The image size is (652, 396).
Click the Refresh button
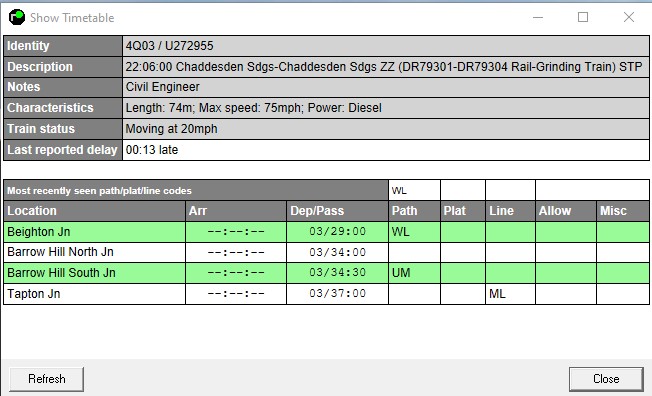point(46,379)
